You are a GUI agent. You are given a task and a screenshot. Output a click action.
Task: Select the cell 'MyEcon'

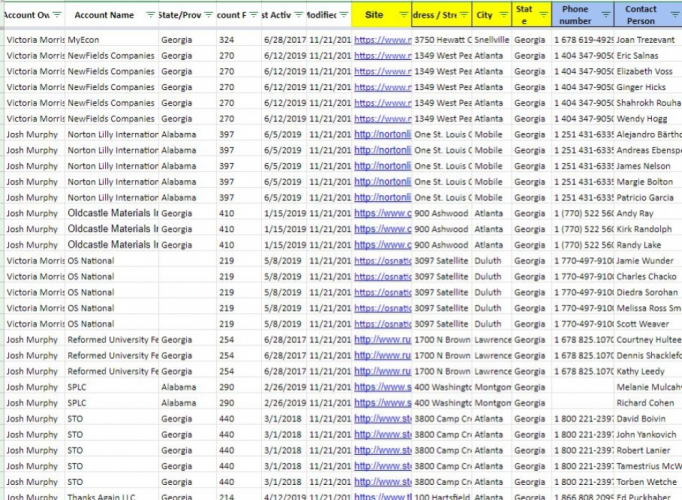click(112, 40)
